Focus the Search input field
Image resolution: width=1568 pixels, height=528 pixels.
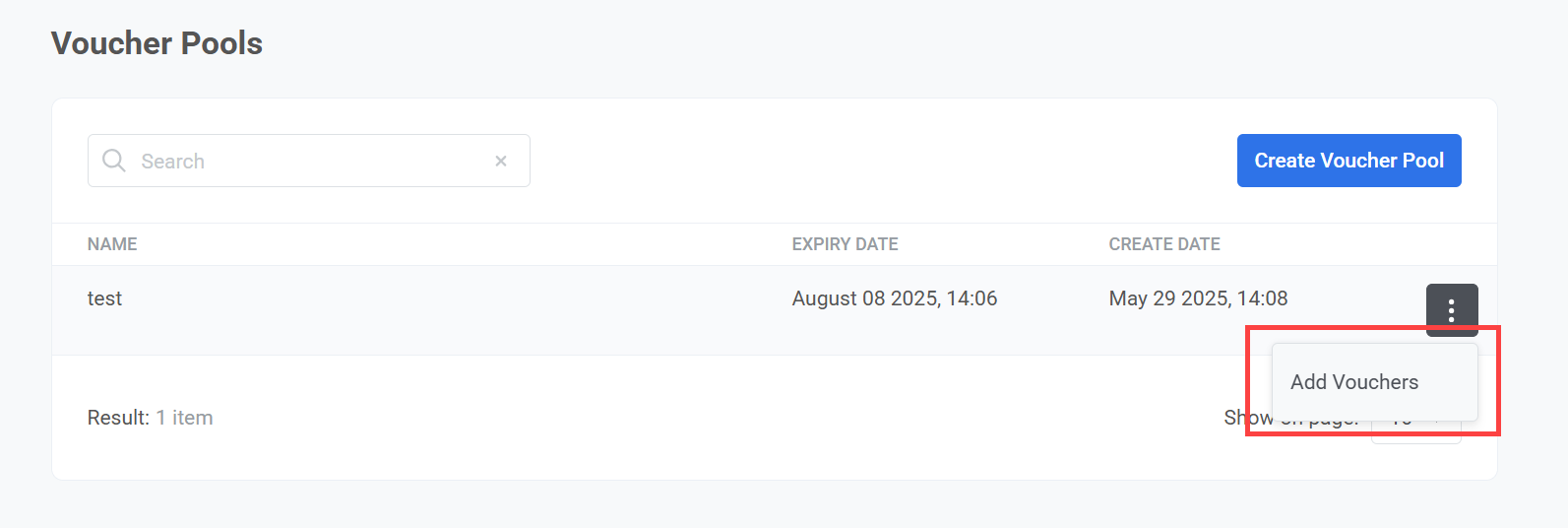click(310, 161)
